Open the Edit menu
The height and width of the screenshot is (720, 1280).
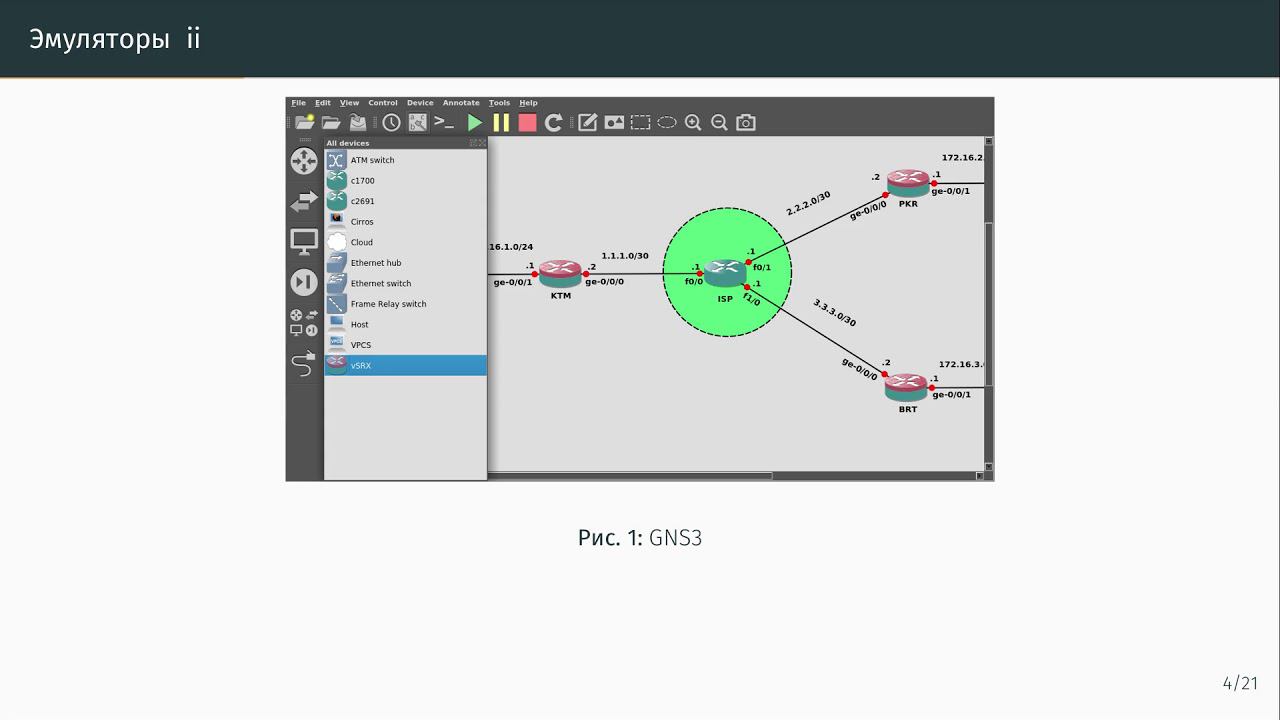(x=323, y=103)
